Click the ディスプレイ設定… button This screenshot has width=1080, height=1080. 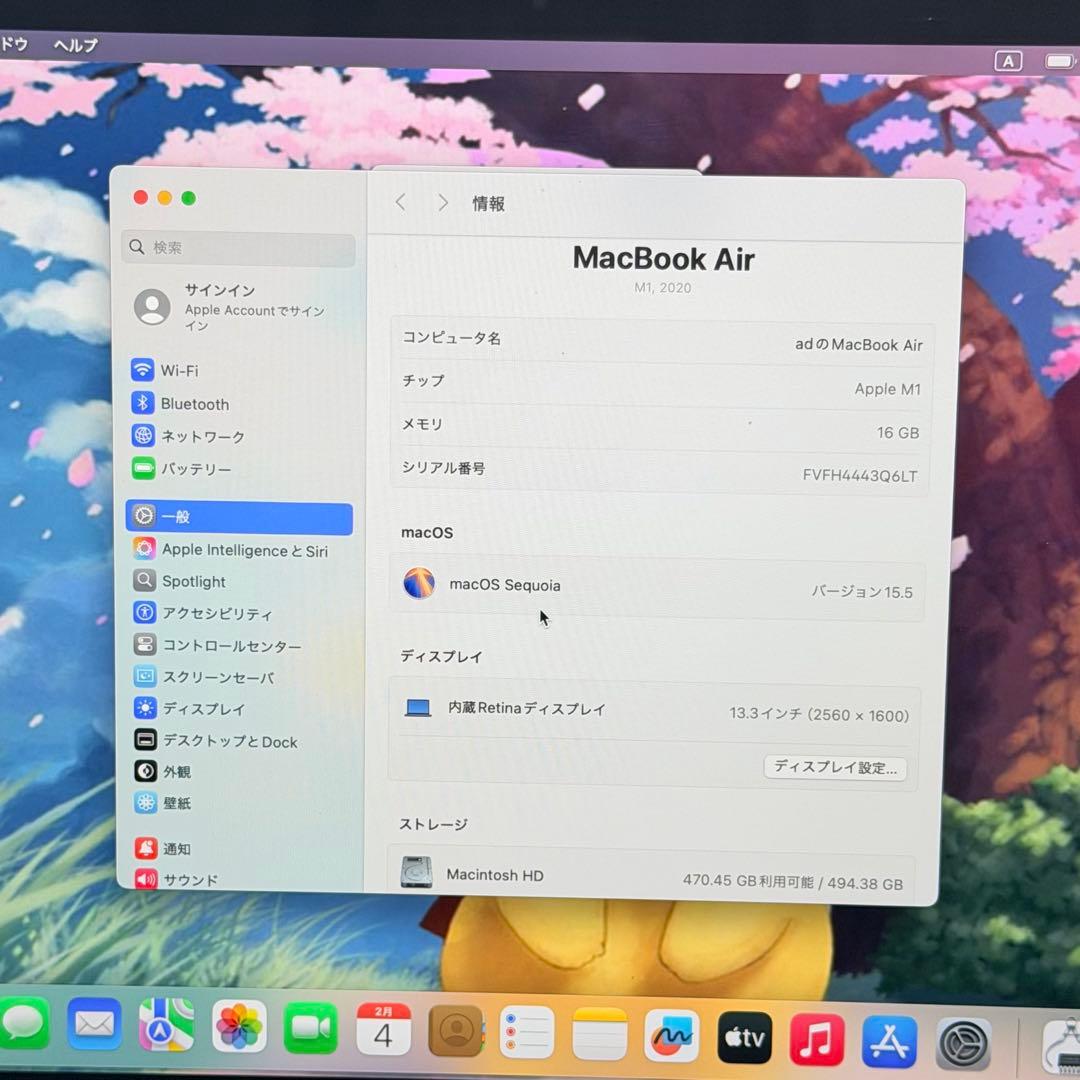click(x=835, y=767)
